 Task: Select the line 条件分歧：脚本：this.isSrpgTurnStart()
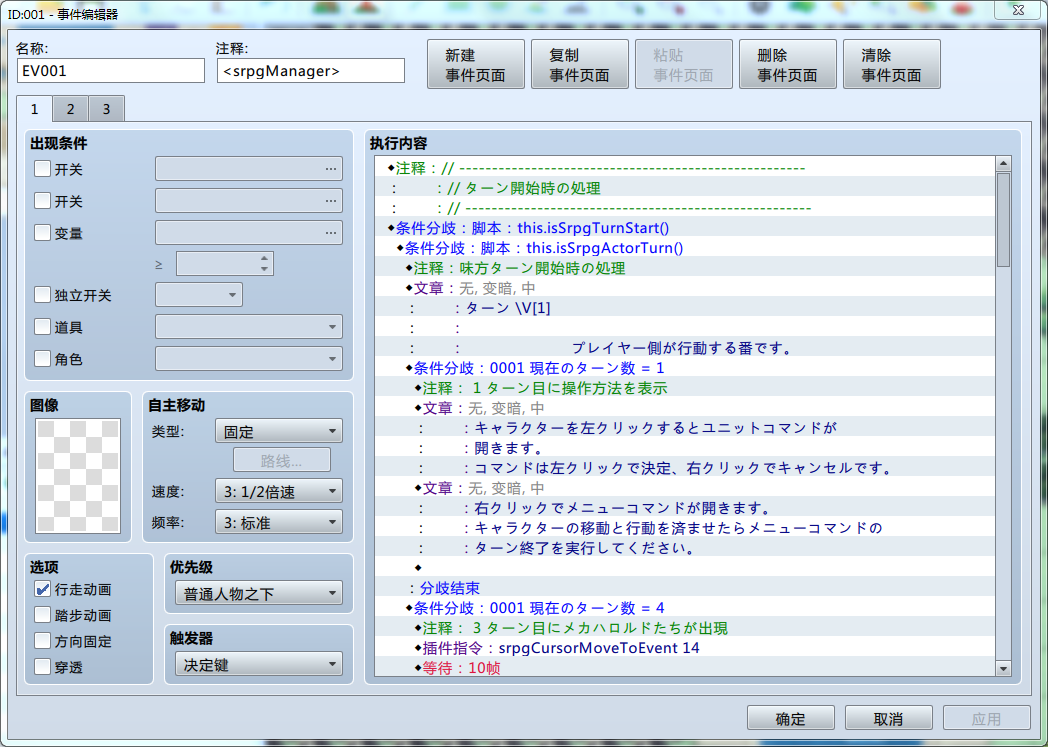tap(685, 228)
